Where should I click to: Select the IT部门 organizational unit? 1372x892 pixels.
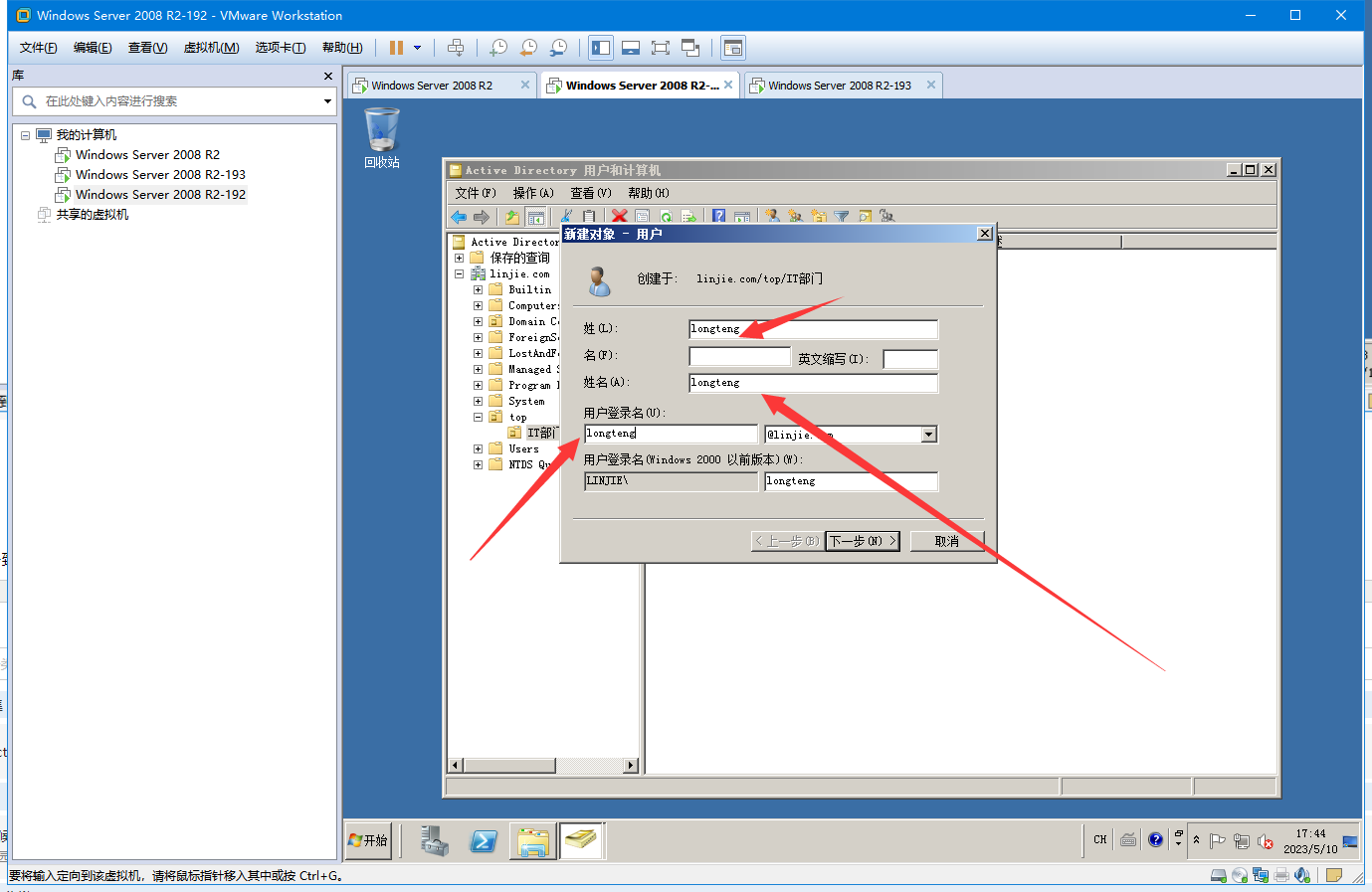click(541, 433)
